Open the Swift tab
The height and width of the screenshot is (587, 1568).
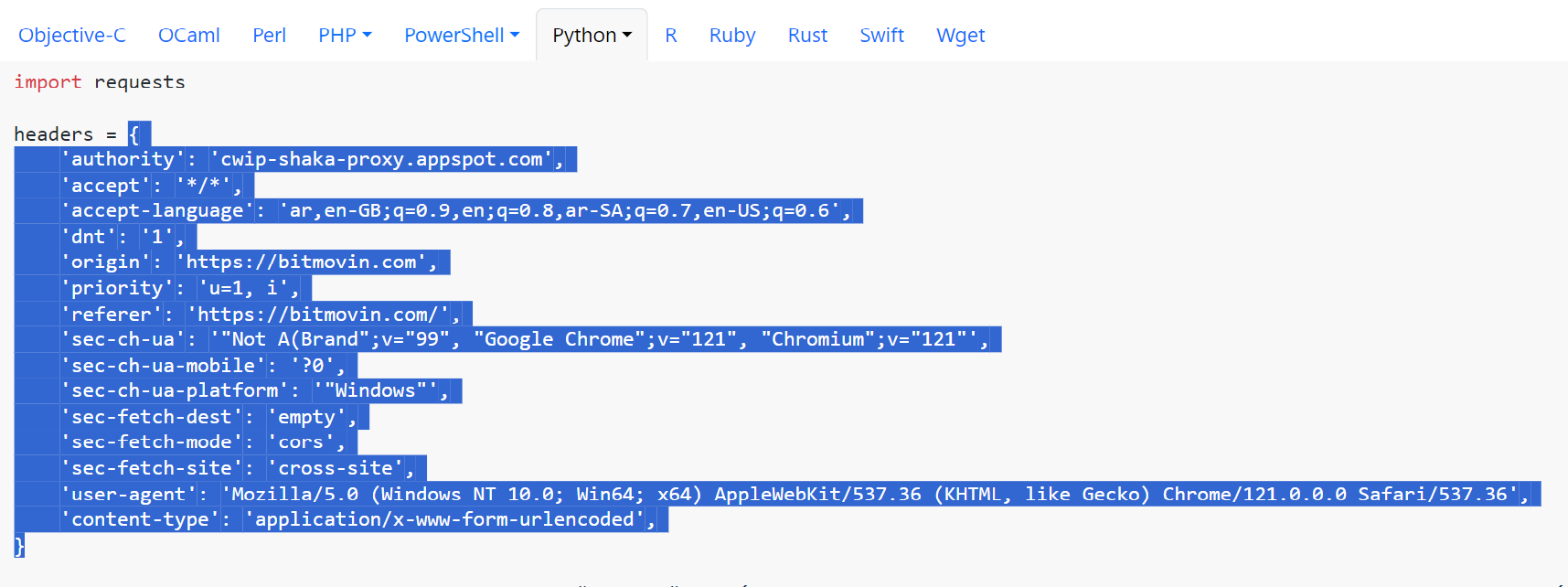click(881, 36)
